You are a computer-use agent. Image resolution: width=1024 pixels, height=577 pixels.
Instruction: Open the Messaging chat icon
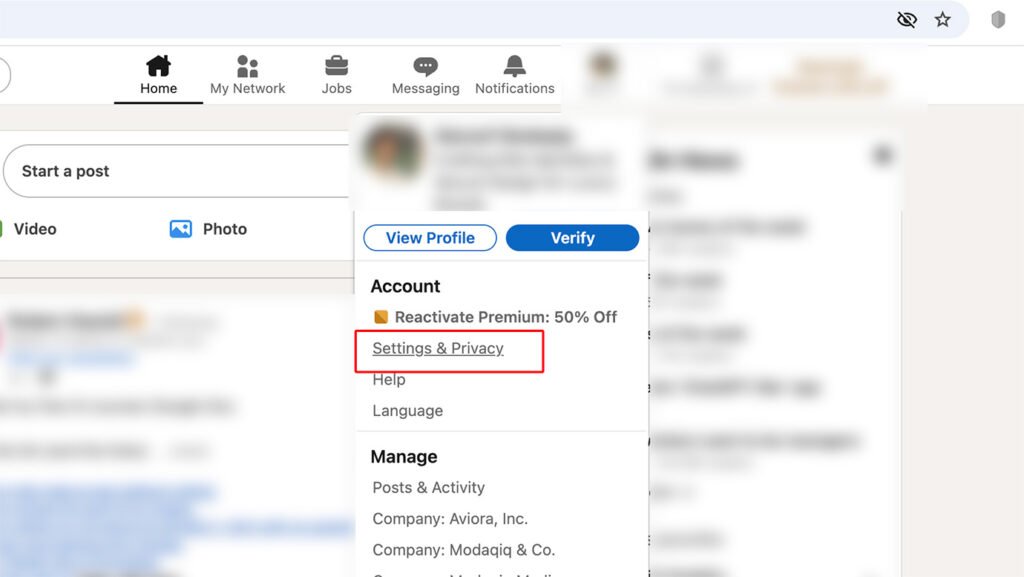tap(425, 67)
